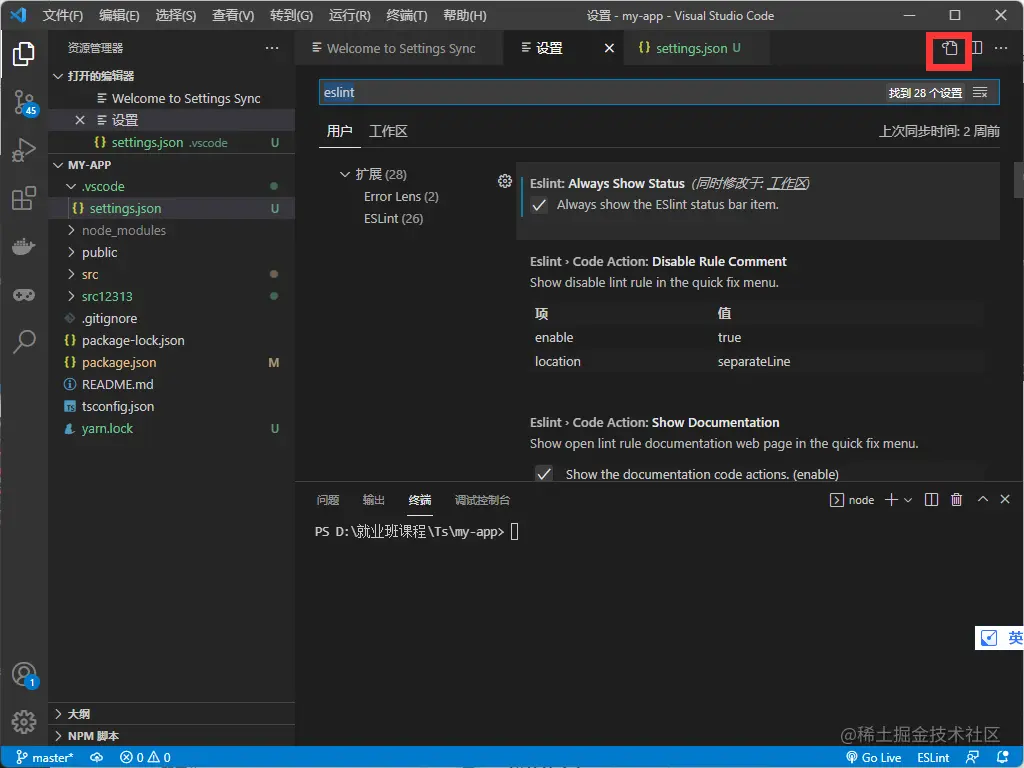Close the 设置 editor tab
Viewport: 1024px width, 768px height.
point(609,48)
